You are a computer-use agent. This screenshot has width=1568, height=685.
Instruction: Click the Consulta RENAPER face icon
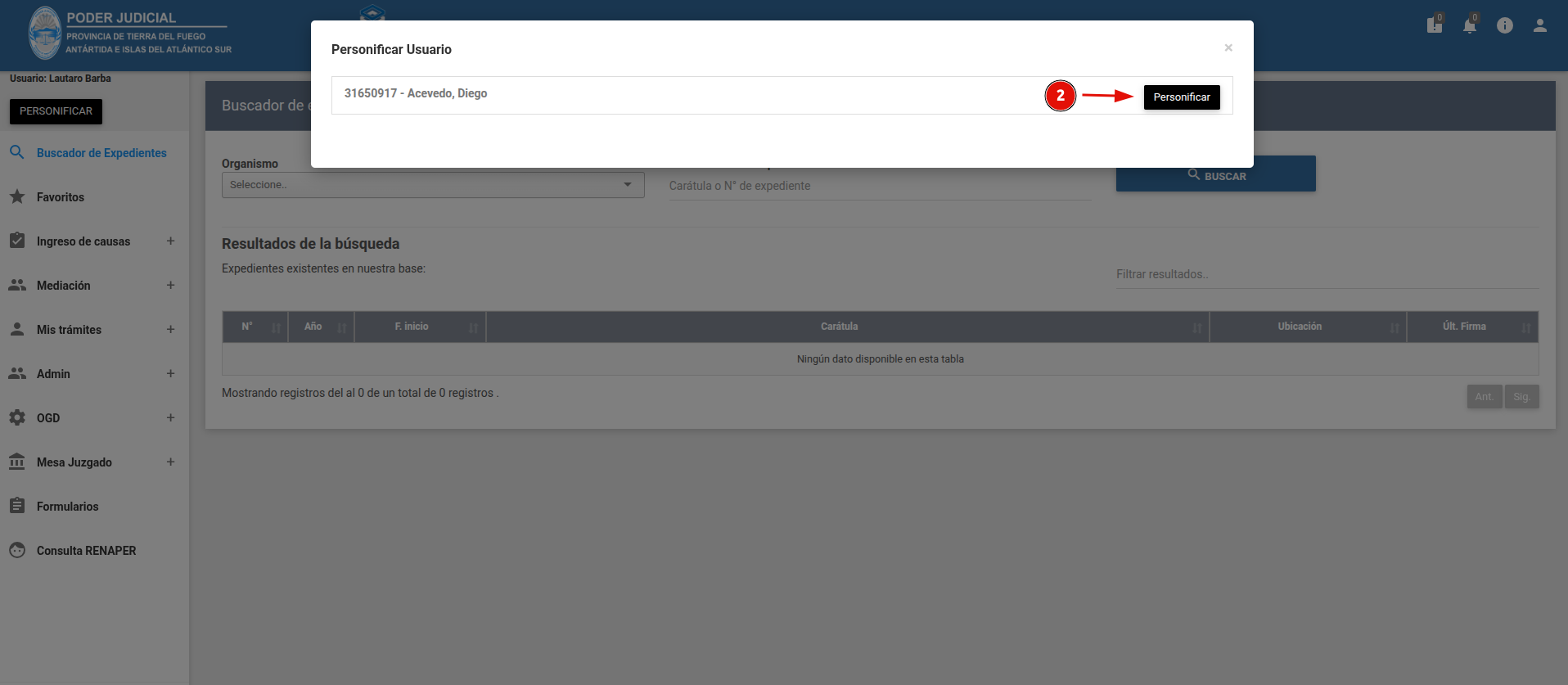point(17,550)
